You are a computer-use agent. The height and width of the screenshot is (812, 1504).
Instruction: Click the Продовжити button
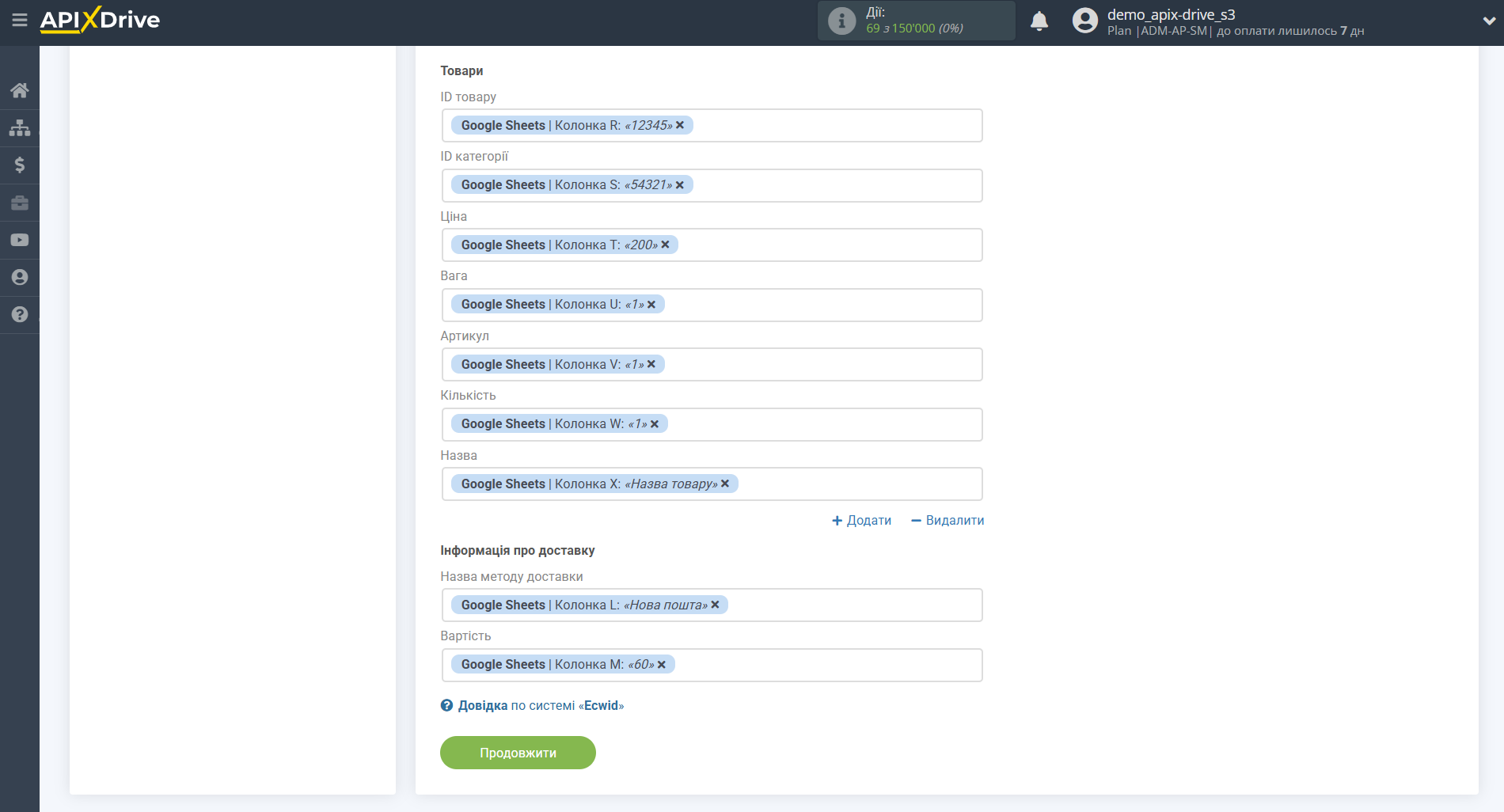point(518,753)
